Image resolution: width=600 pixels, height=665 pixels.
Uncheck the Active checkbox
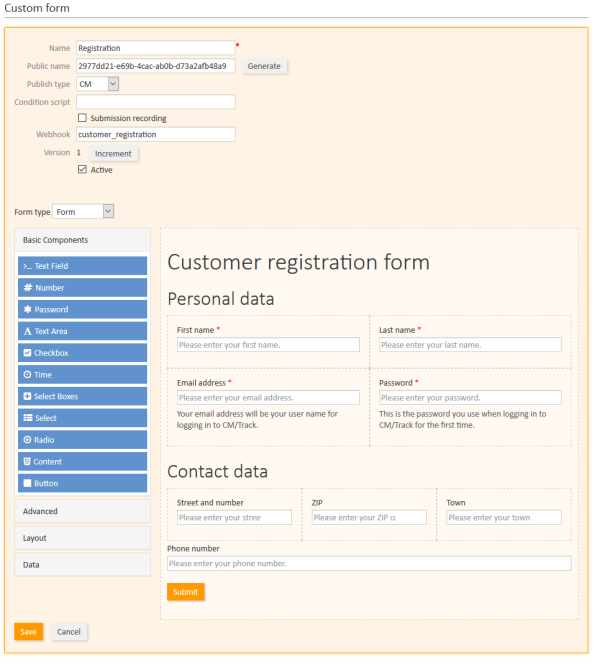[x=82, y=170]
